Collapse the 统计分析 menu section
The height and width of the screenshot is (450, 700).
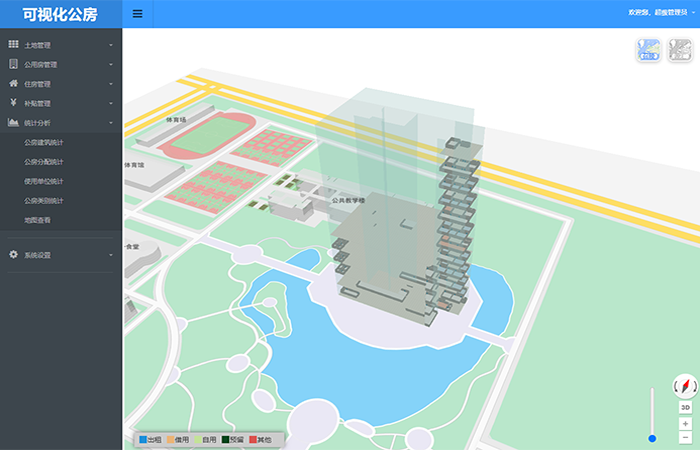tap(111, 122)
